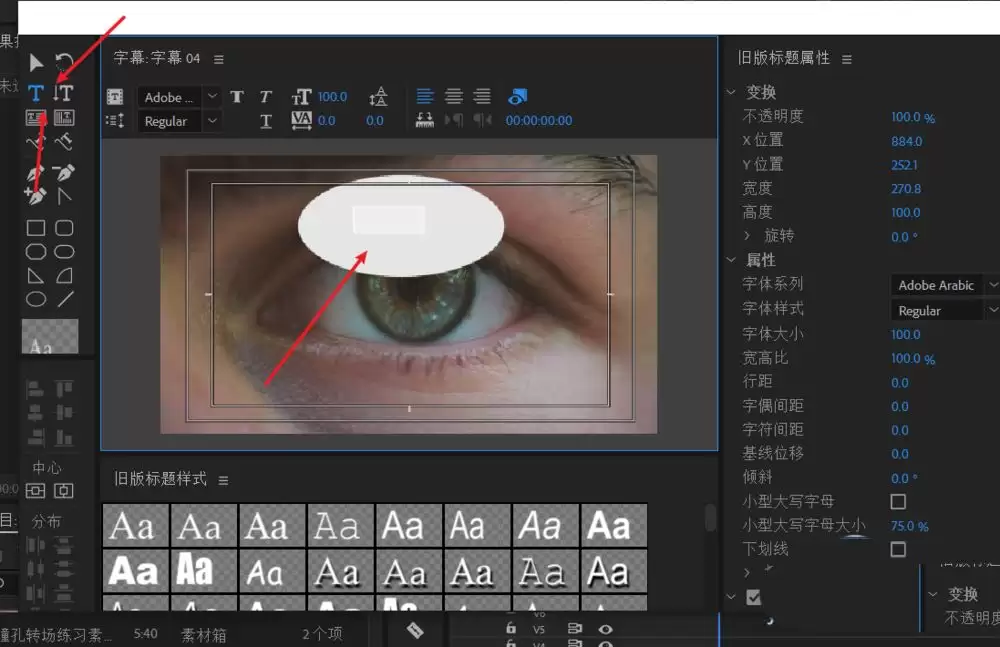
Task: Choose the Selection arrow tool
Action: click(x=36, y=65)
